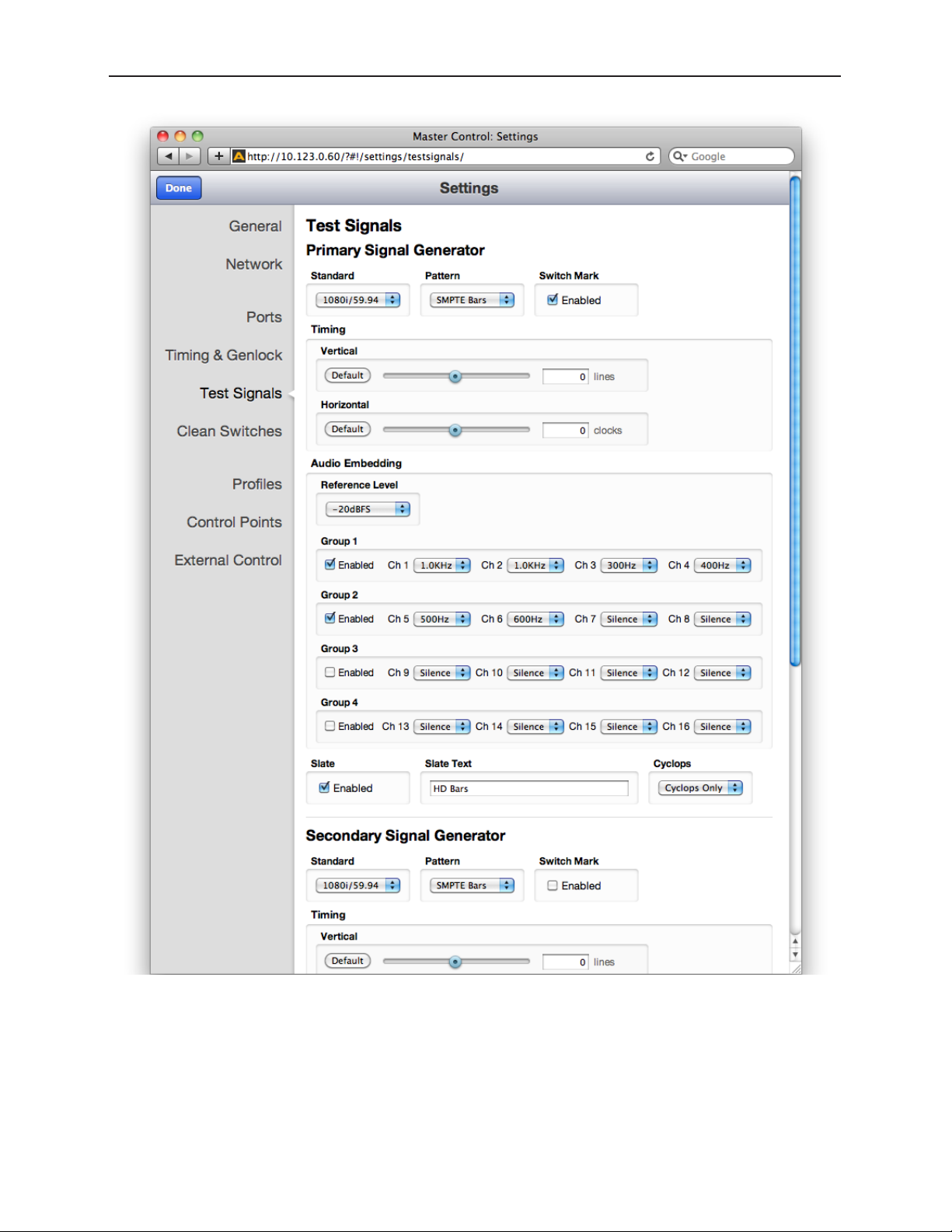
Task: Click the browser address bar URL
Action: pos(445,156)
